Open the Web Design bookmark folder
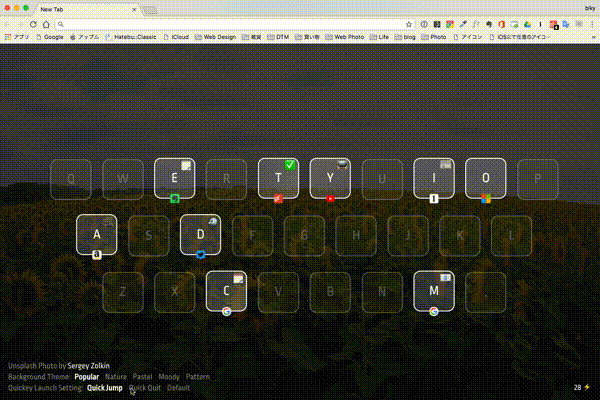The height and width of the screenshot is (400, 600). click(x=217, y=36)
